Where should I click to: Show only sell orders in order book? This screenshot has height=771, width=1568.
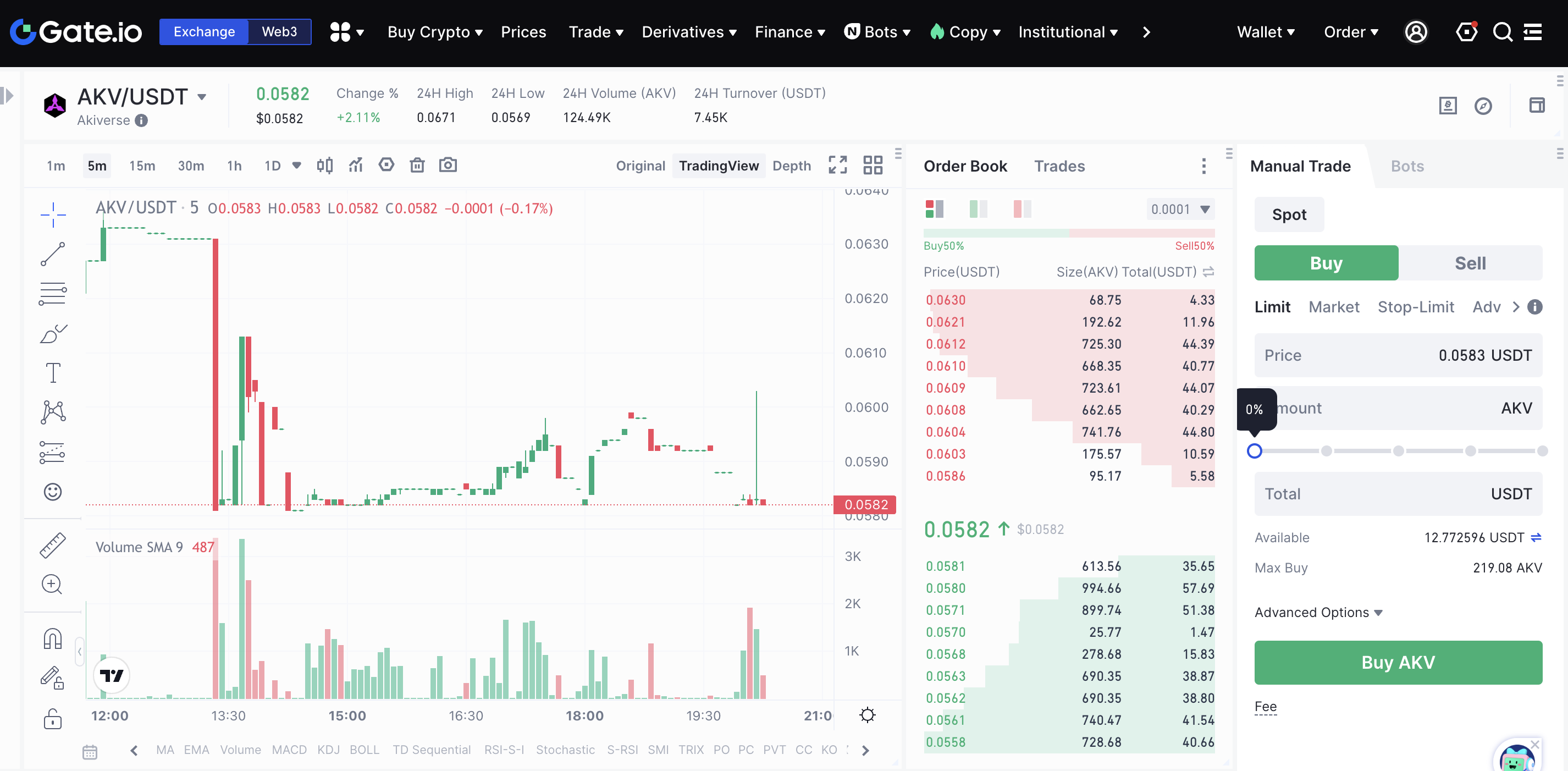point(1022,209)
